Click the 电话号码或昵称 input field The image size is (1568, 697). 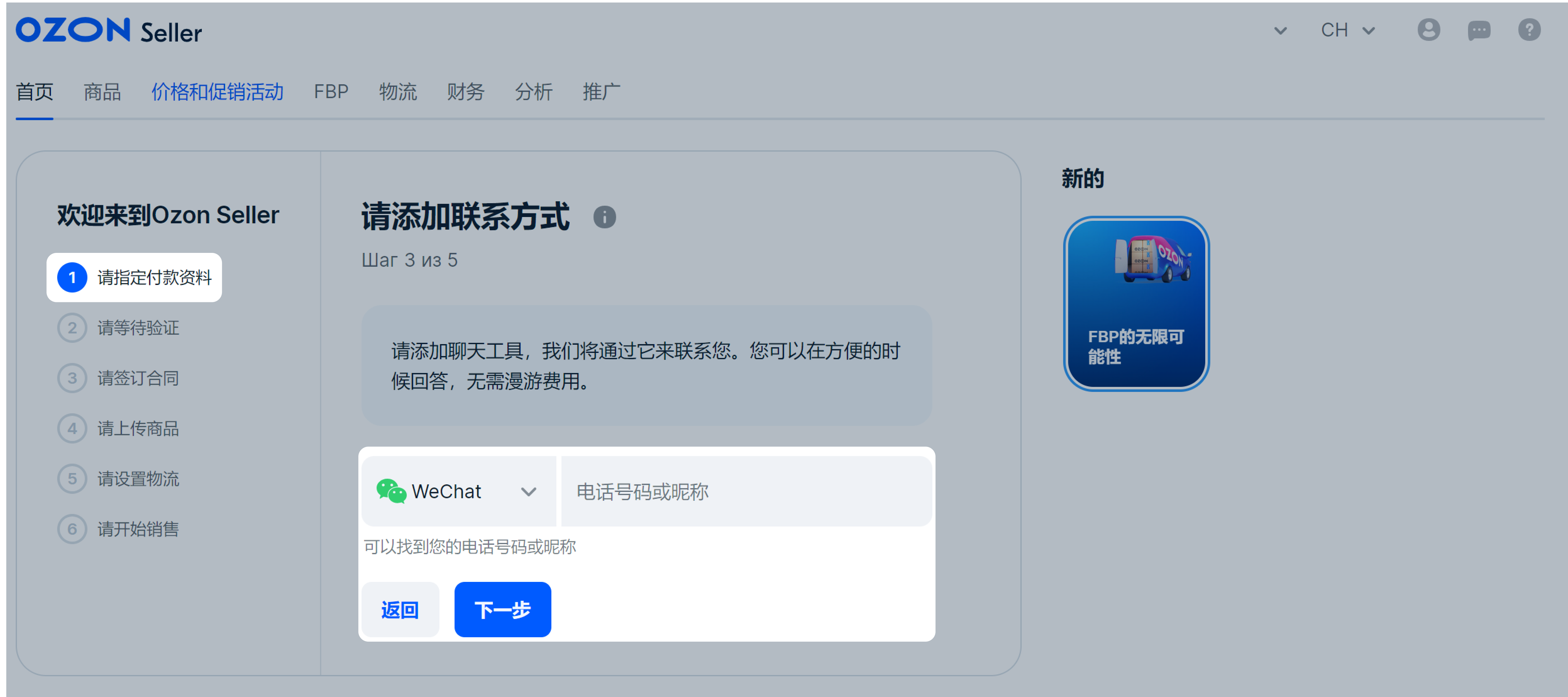[744, 491]
